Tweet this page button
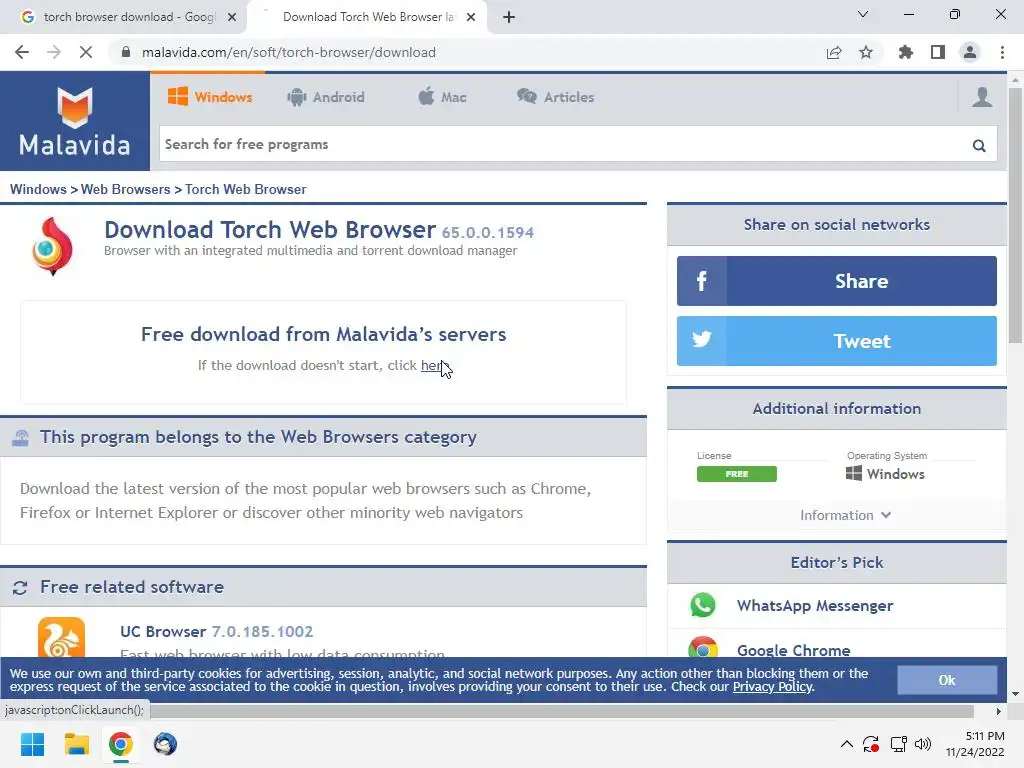This screenshot has width=1024, height=768. point(837,341)
